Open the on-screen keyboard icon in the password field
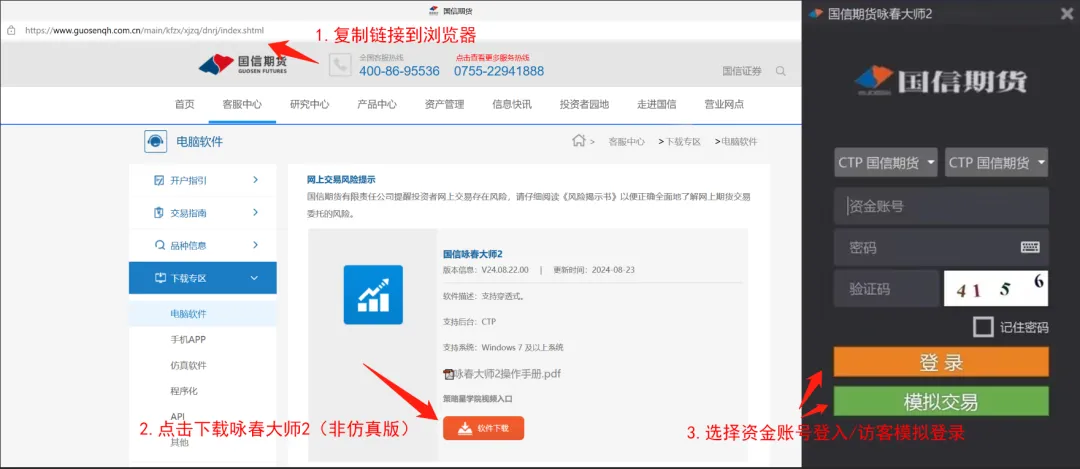Screen dimensions: 1080x469 click(x=1030, y=247)
